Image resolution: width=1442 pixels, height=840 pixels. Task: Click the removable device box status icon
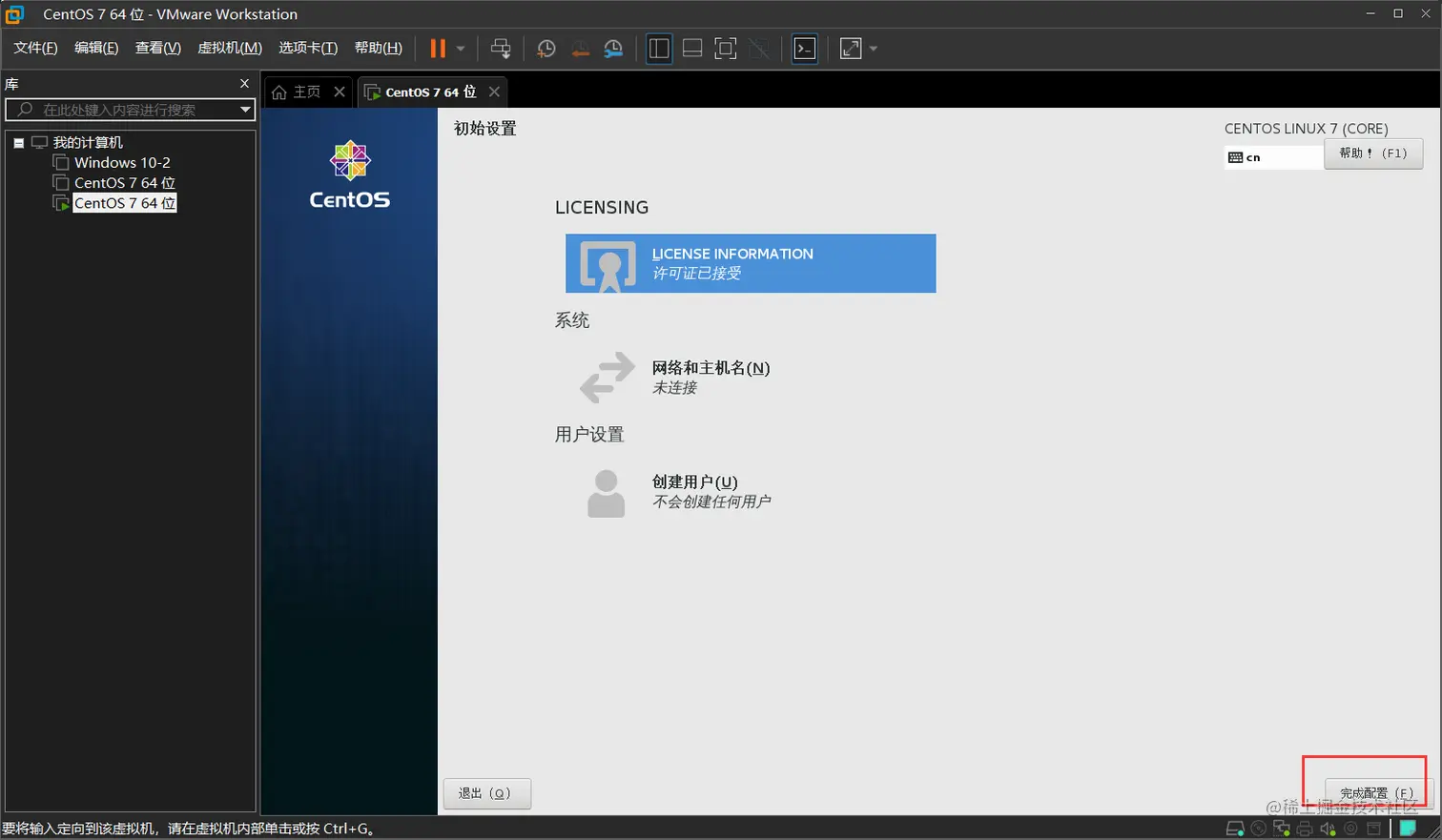(x=1373, y=829)
